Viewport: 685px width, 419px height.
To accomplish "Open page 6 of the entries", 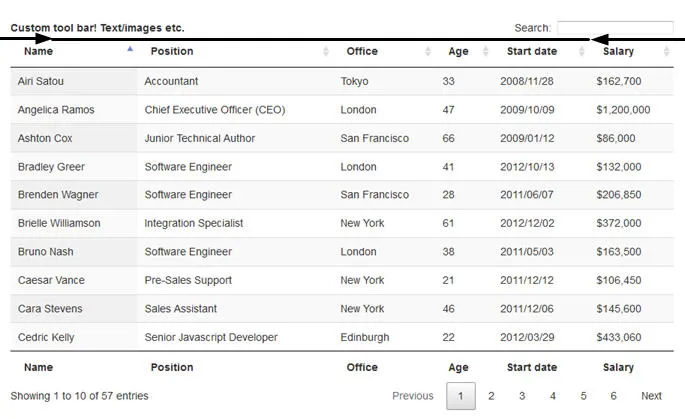I will pyautogui.click(x=614, y=396).
